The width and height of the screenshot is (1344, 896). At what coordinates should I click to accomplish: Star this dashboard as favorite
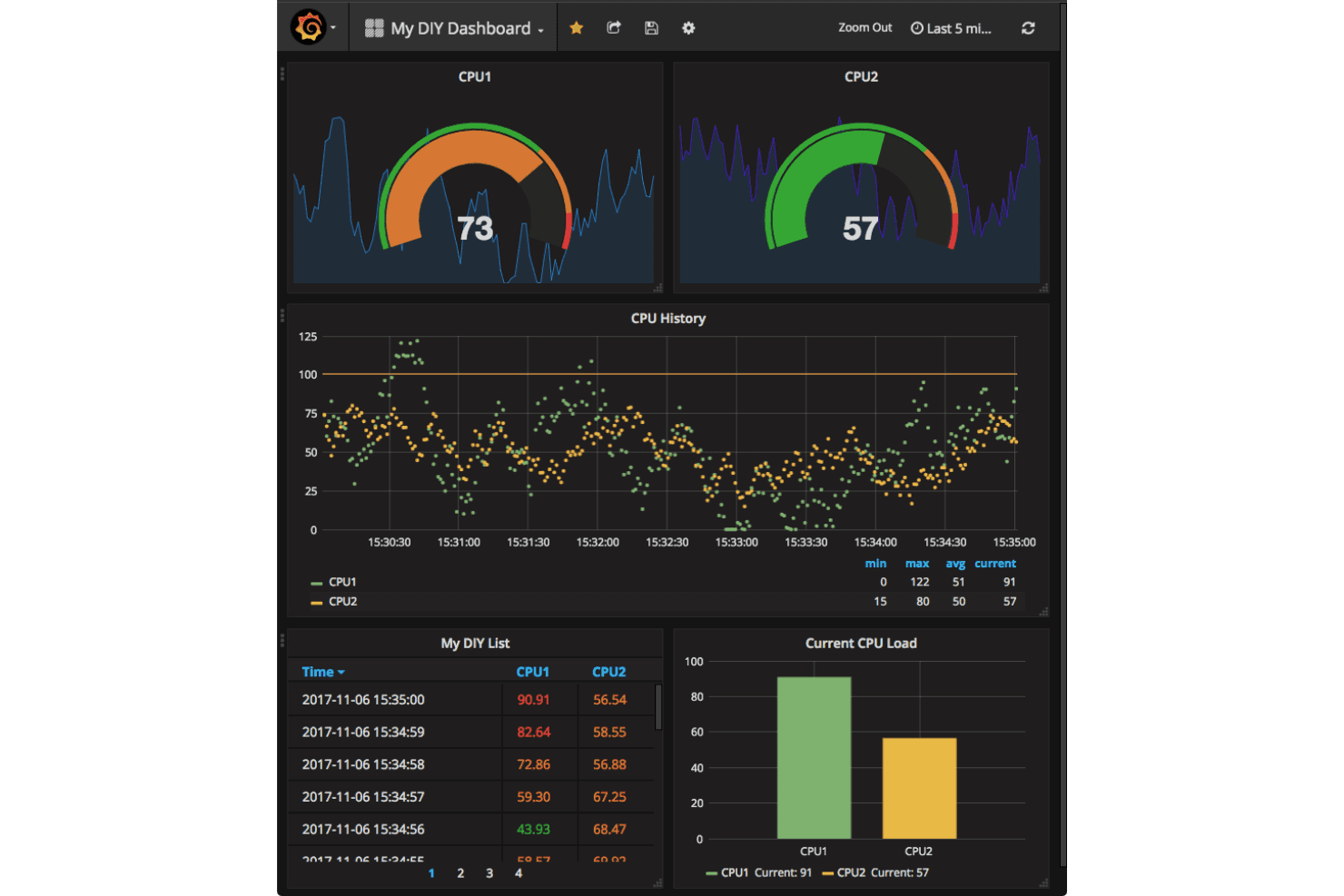[576, 28]
